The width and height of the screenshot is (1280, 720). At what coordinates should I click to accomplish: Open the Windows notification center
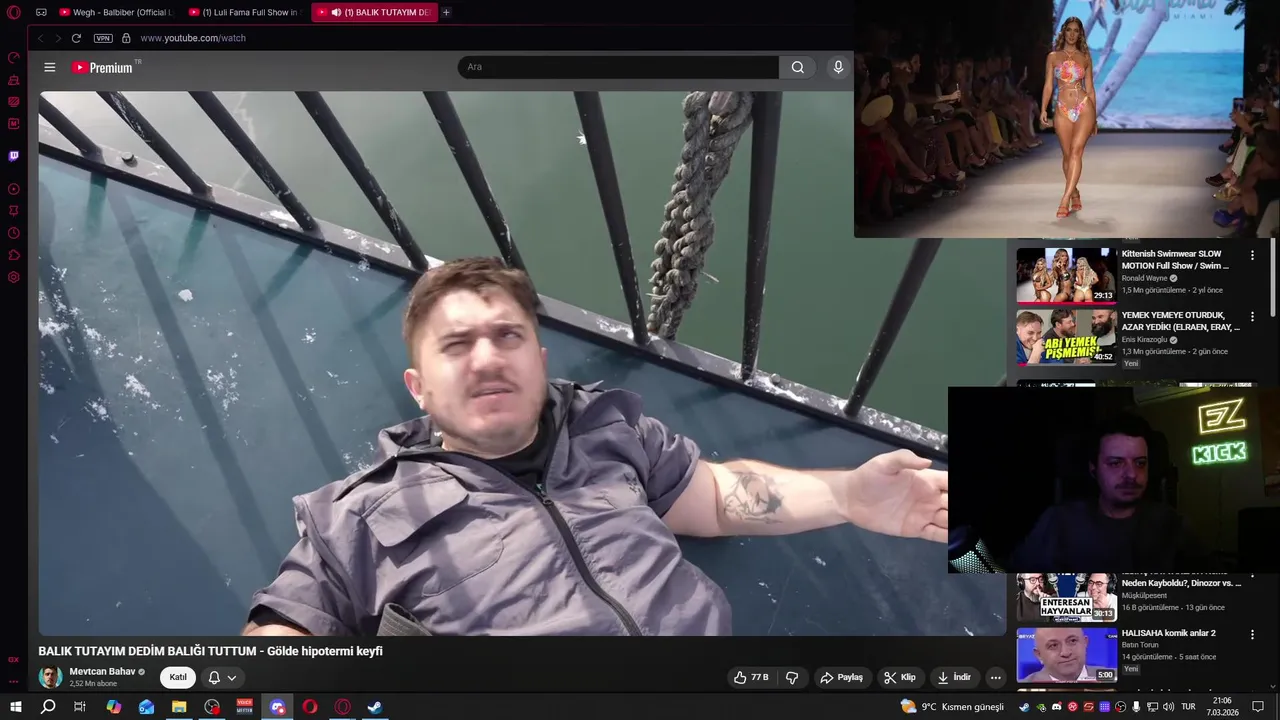coord(1258,707)
